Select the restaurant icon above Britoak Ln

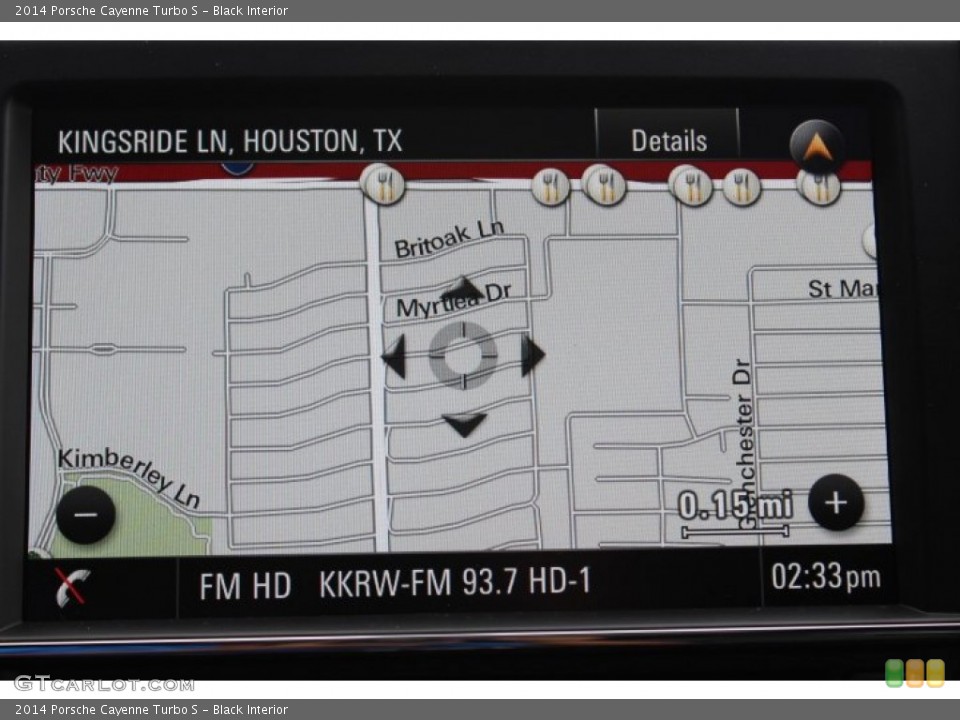click(383, 184)
